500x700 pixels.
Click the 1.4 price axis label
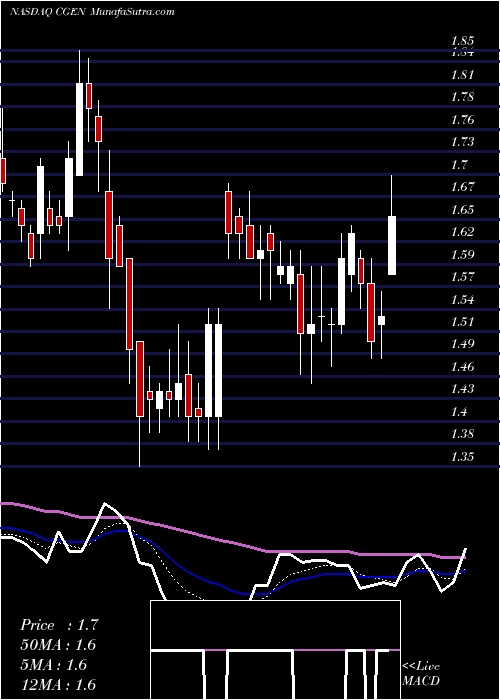pyautogui.click(x=459, y=412)
